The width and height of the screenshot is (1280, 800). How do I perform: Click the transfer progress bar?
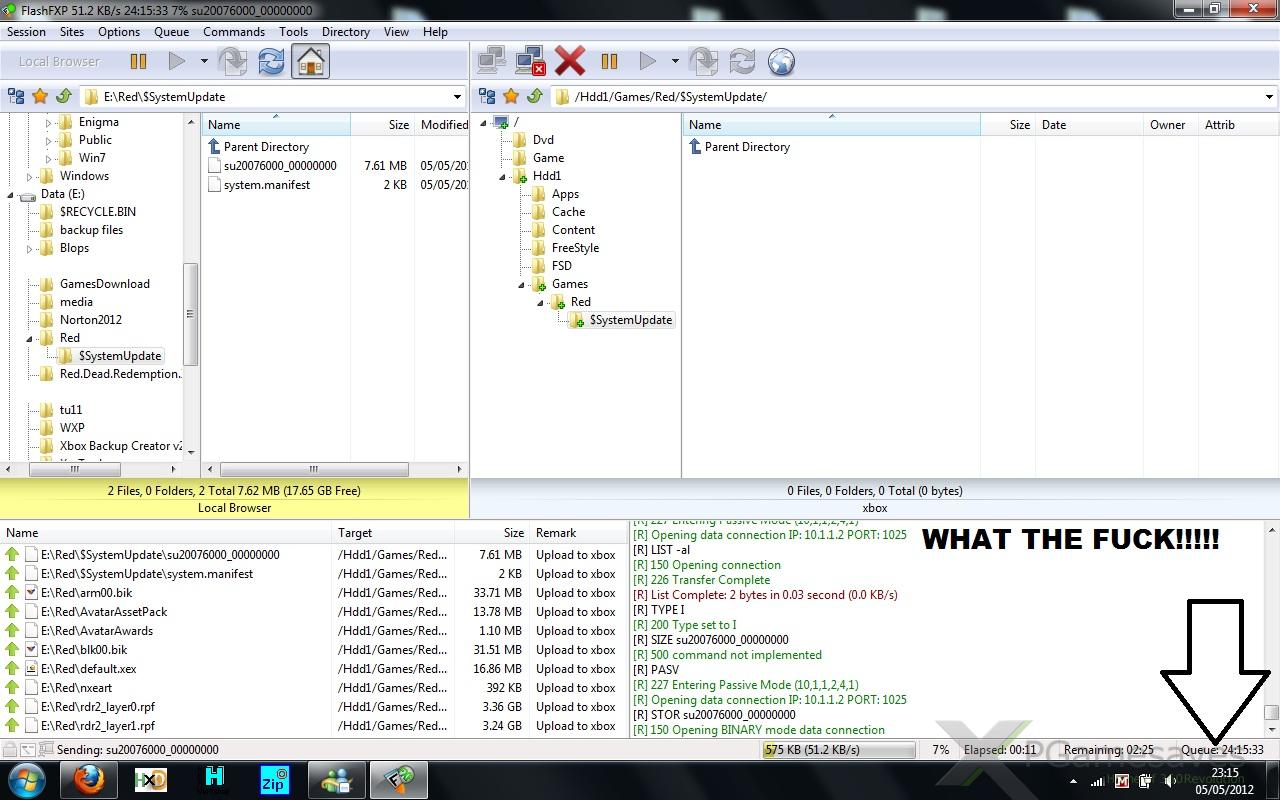pyautogui.click(x=838, y=750)
